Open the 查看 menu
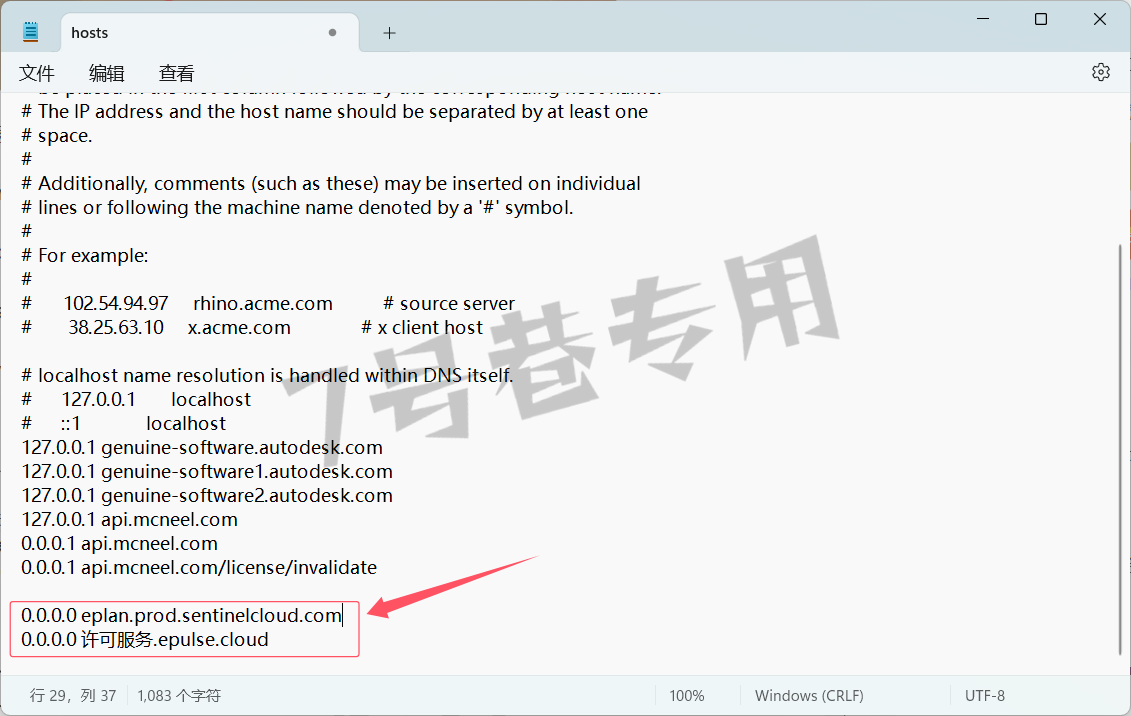The height and width of the screenshot is (716, 1131). (x=176, y=73)
